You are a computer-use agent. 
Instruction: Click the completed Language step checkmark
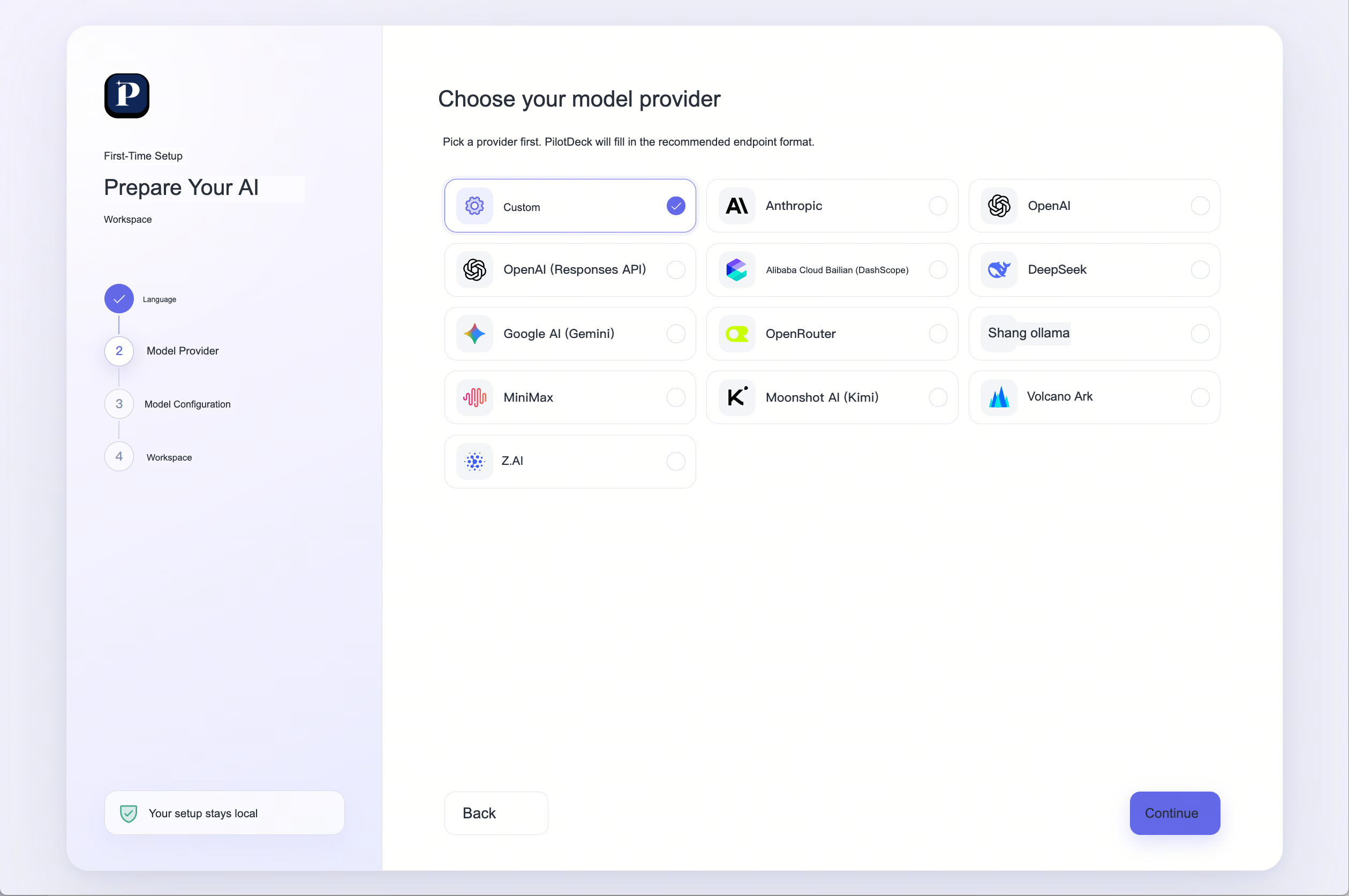(x=119, y=298)
